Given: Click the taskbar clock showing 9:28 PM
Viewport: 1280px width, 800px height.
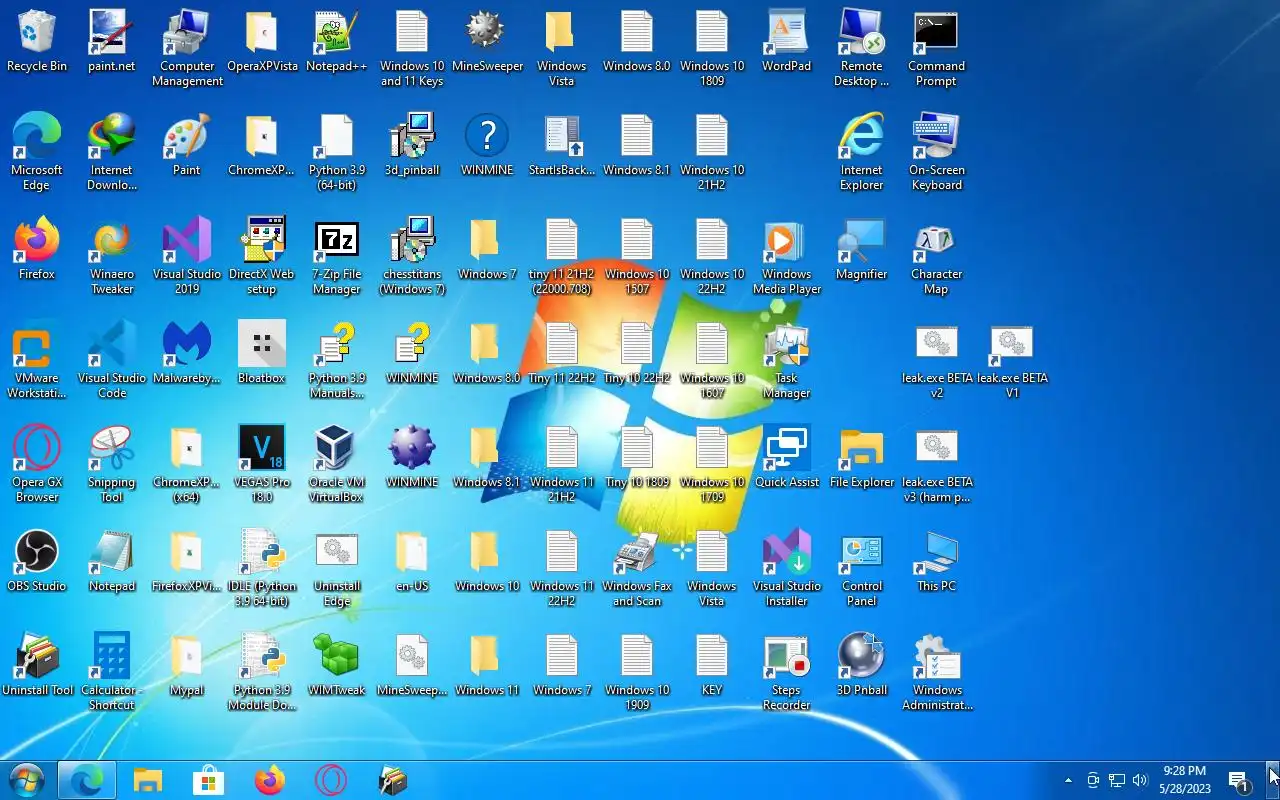Looking at the screenshot, I should (1185, 780).
